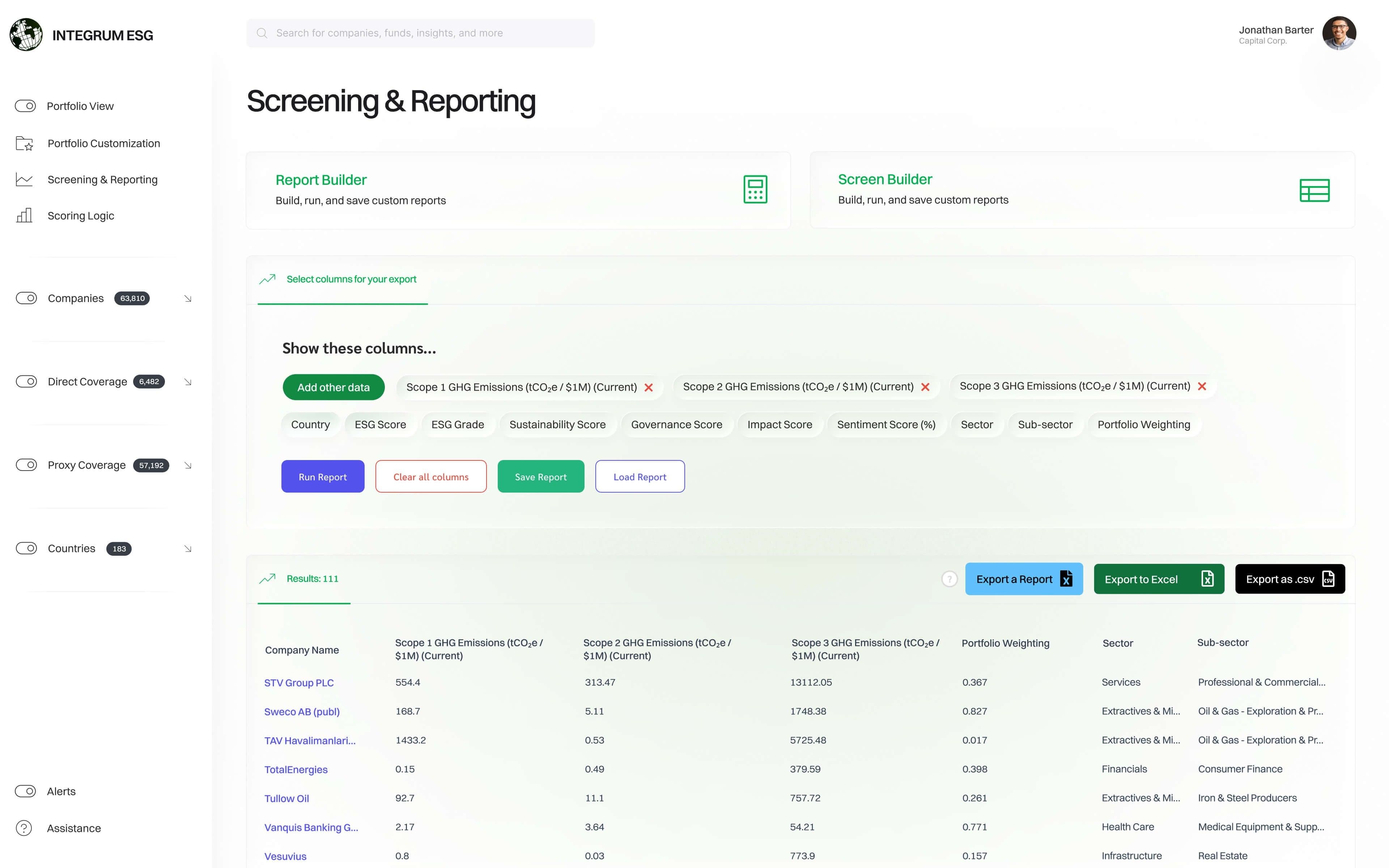Open the Results: 111 tab

coord(312,579)
